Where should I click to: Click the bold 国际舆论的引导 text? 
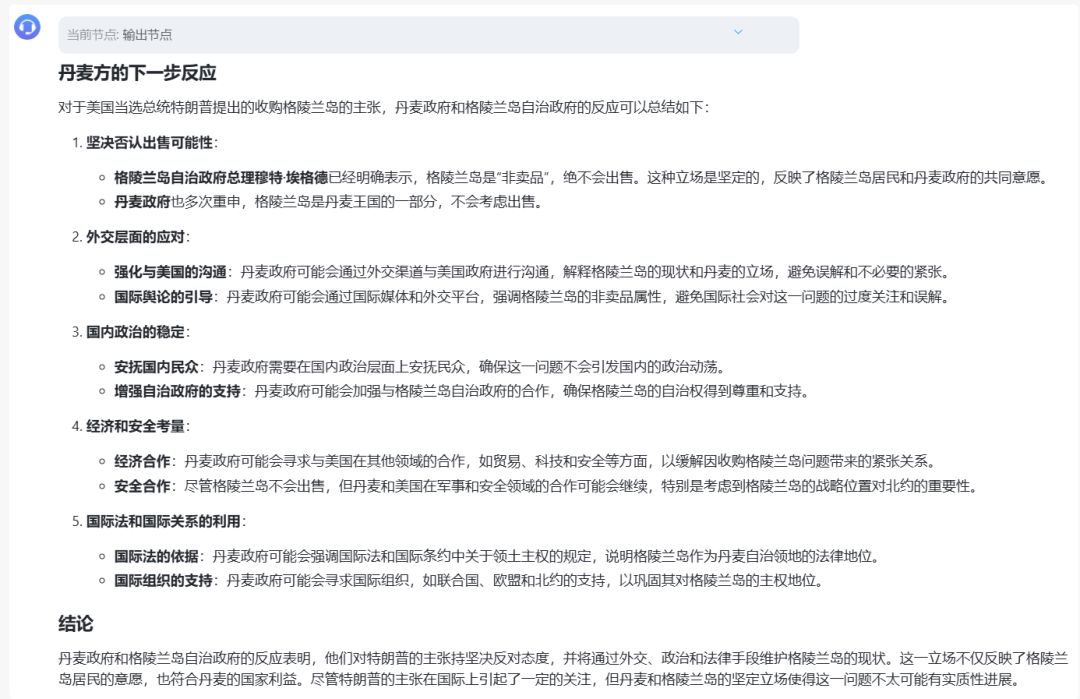[x=163, y=296]
